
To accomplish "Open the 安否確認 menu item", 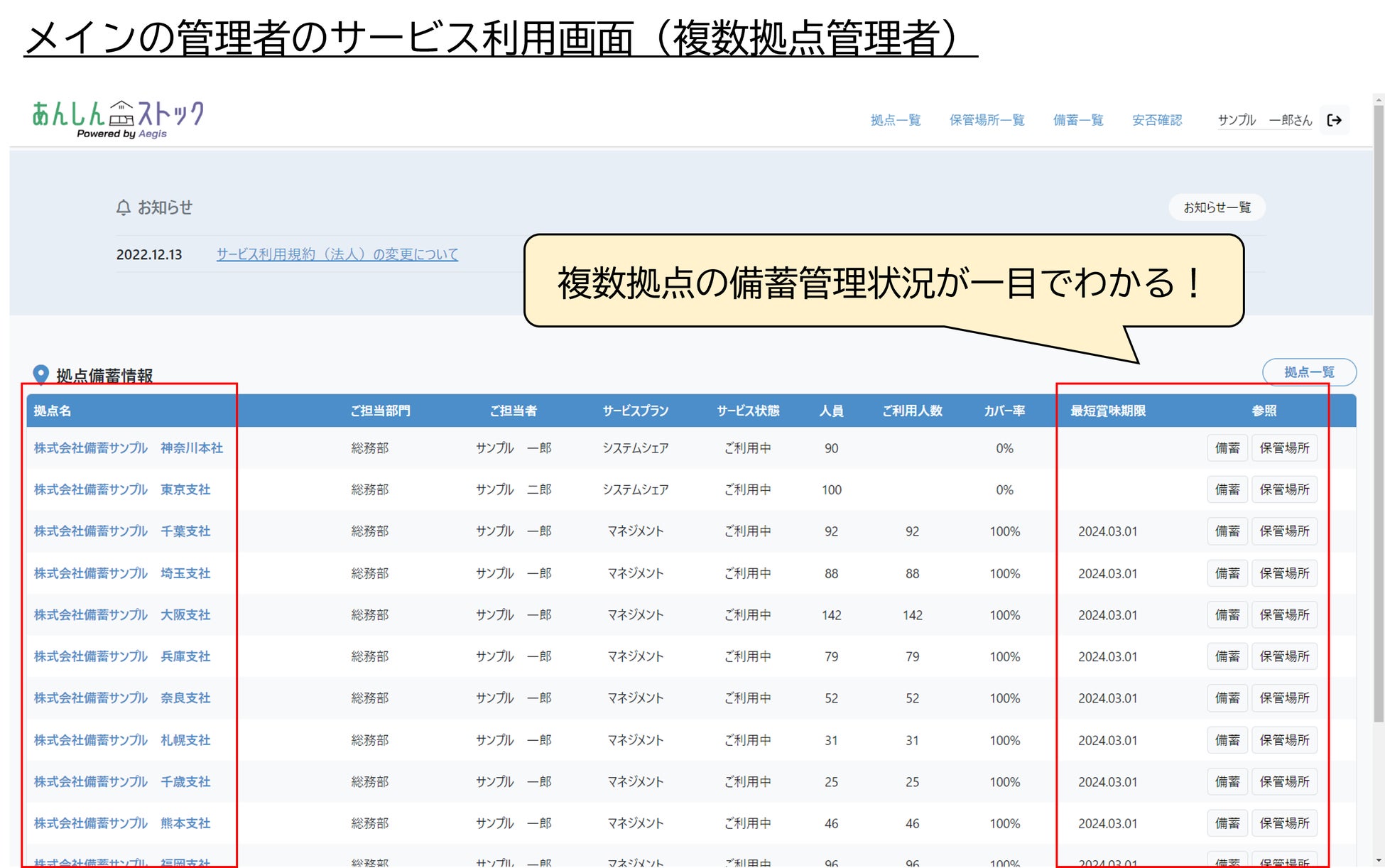I will point(1156,120).
